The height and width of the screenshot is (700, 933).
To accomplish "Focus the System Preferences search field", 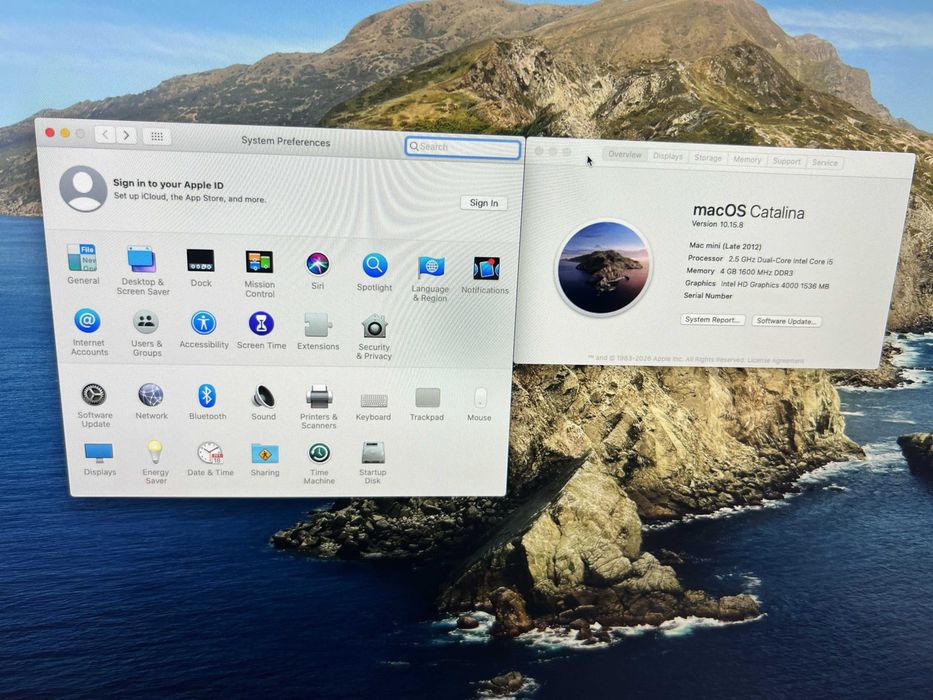I will 463,147.
